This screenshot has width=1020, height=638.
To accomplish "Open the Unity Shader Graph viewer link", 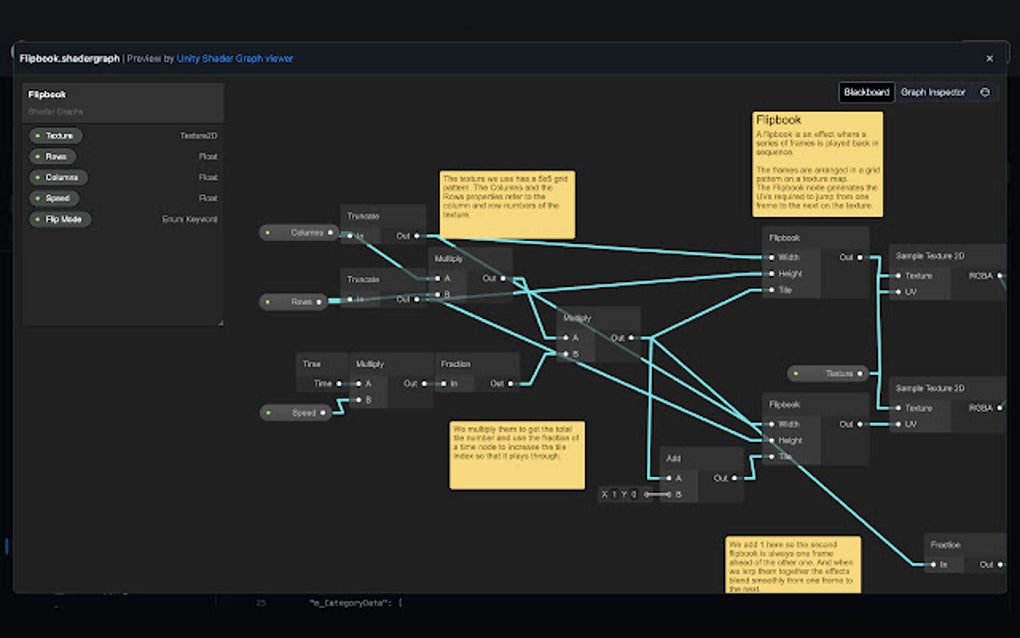I will tap(235, 59).
